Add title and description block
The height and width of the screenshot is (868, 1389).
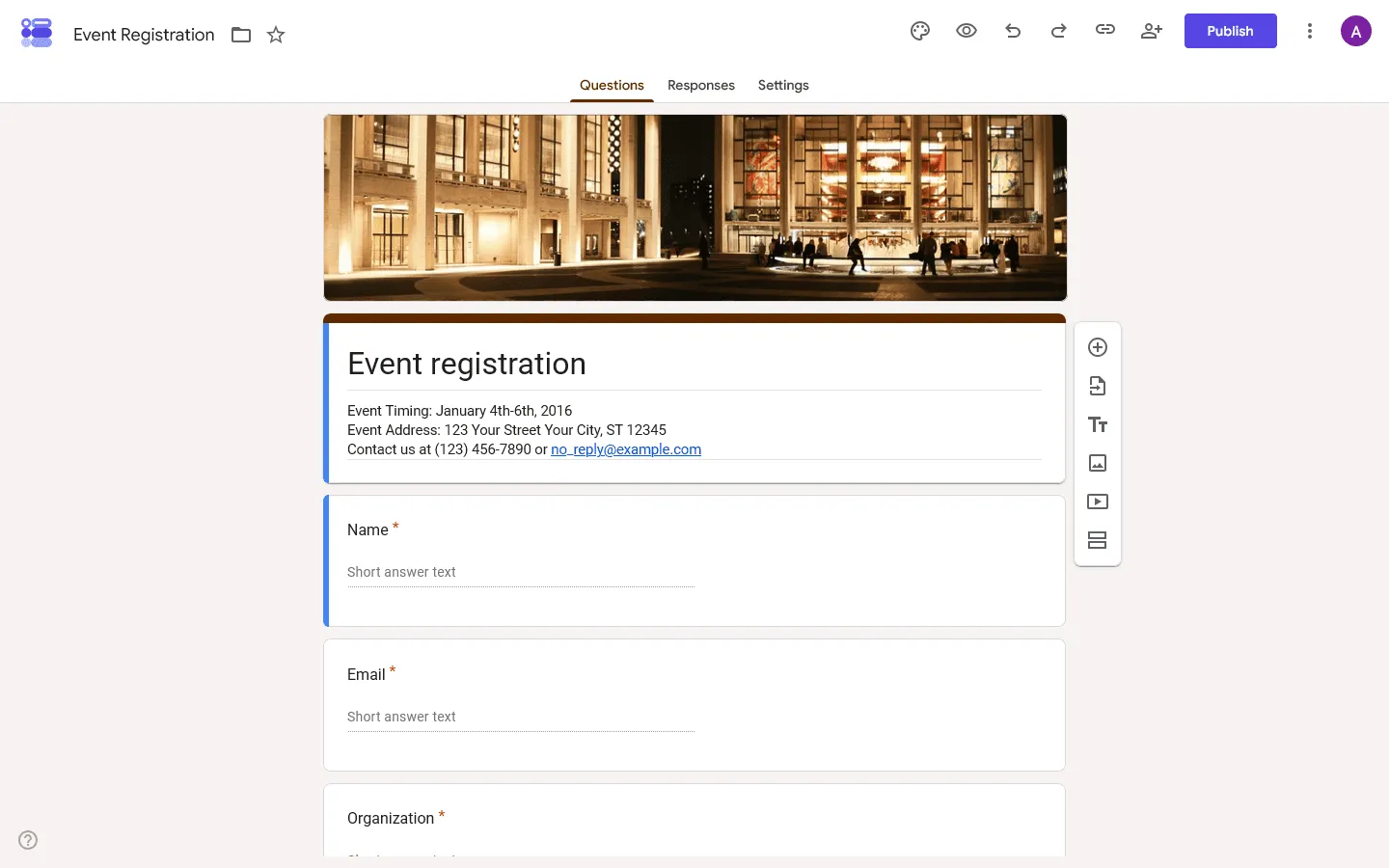[x=1098, y=424]
